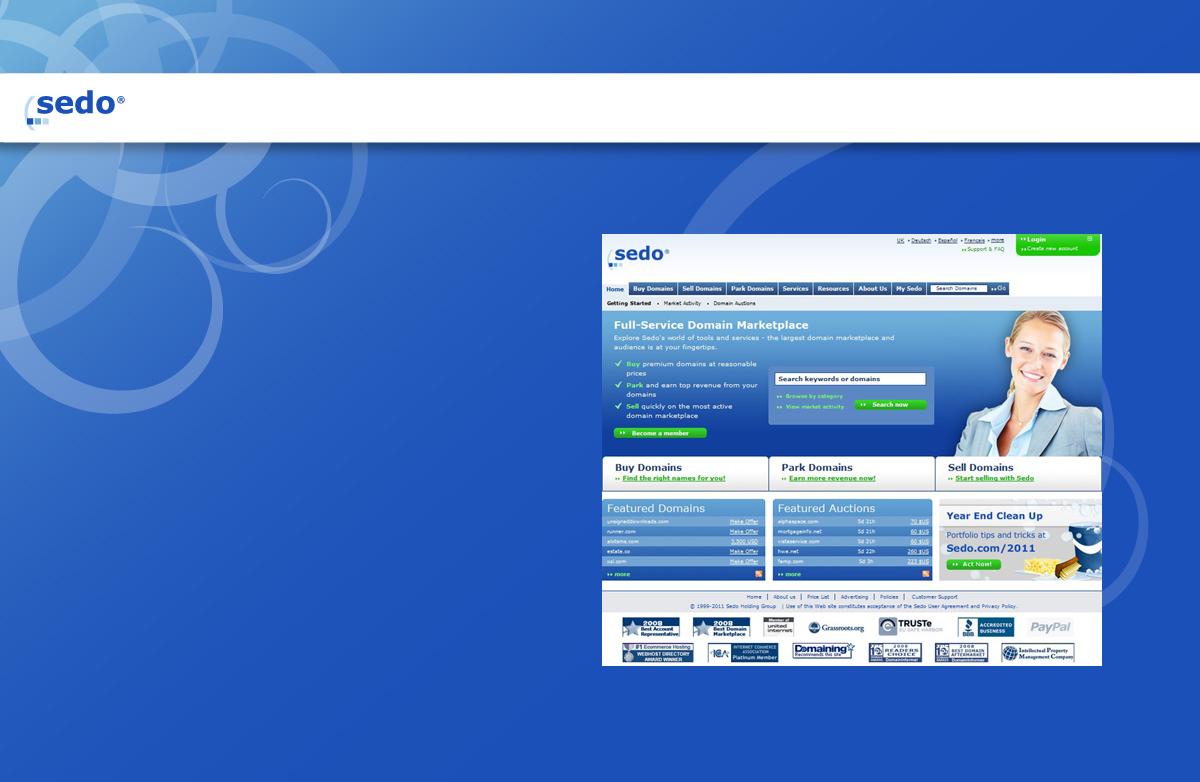Click the Login link in green box
Viewport: 1200px width, 782px height.
pos(1036,240)
